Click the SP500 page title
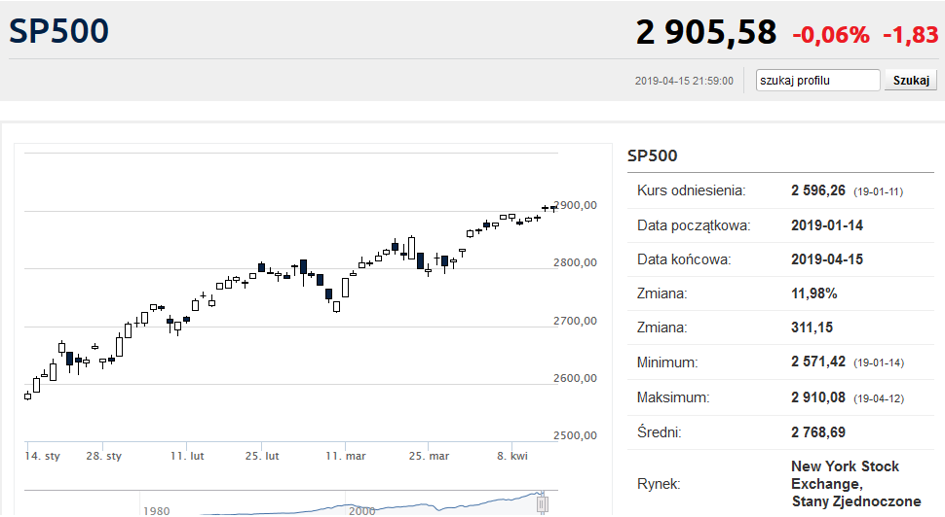 pos(59,31)
